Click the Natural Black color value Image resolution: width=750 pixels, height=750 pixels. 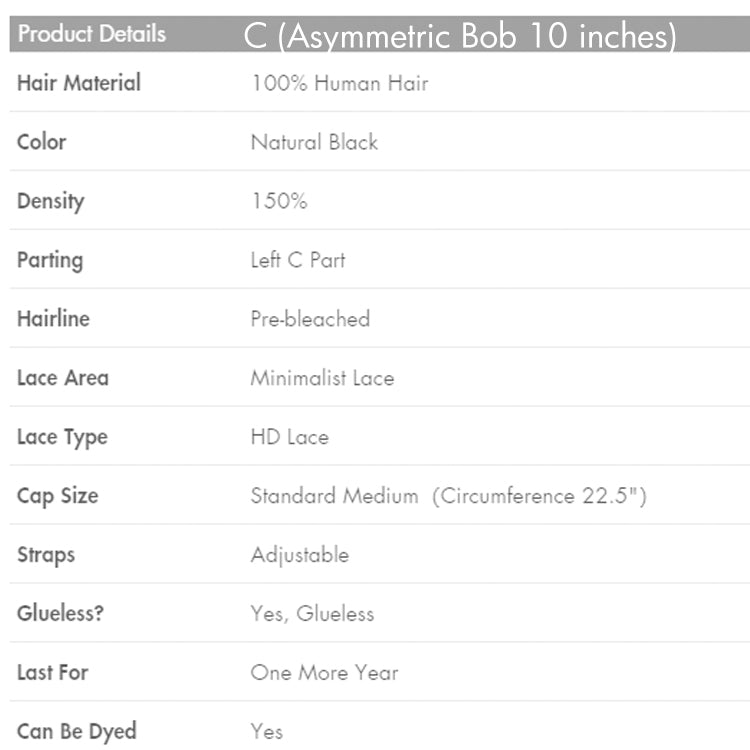[x=314, y=142]
